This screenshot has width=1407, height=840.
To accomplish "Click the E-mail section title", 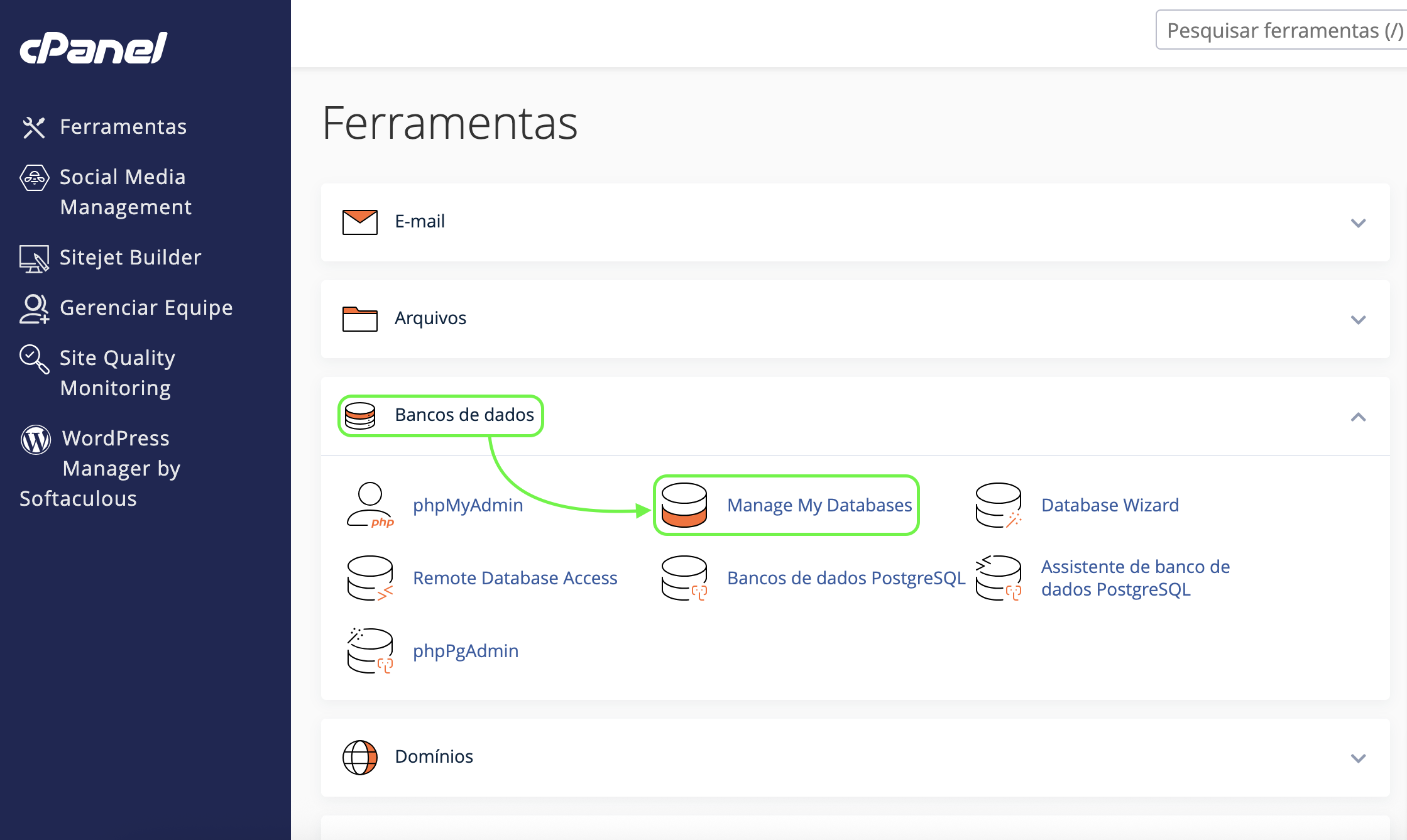I will point(420,221).
